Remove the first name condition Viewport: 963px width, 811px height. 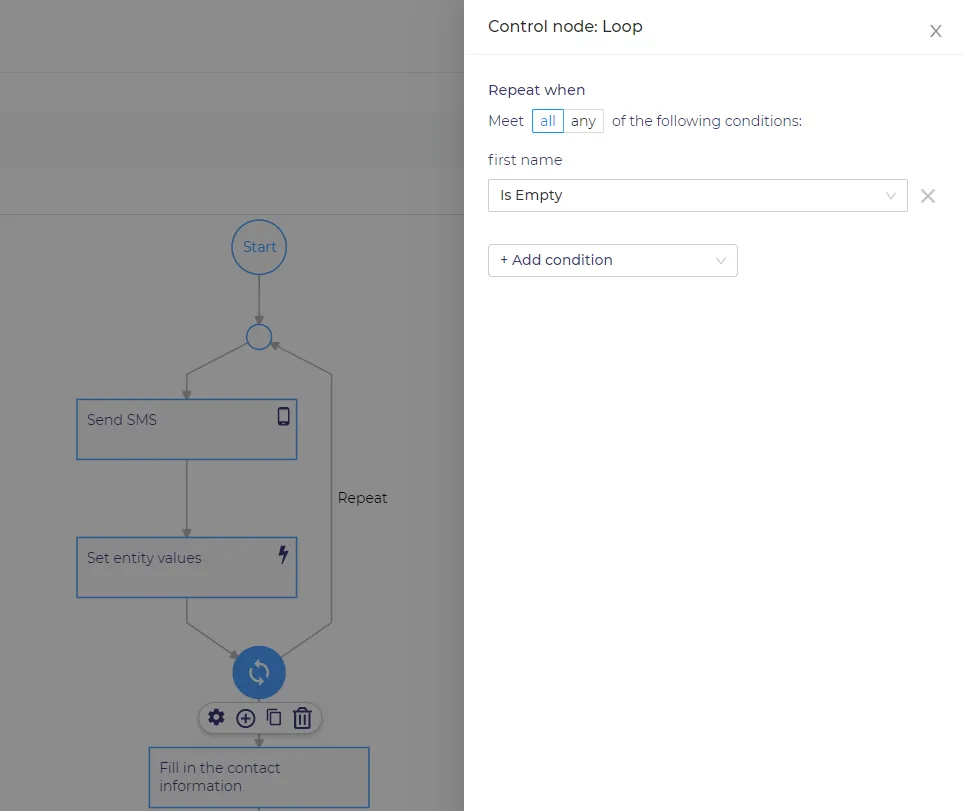click(927, 196)
